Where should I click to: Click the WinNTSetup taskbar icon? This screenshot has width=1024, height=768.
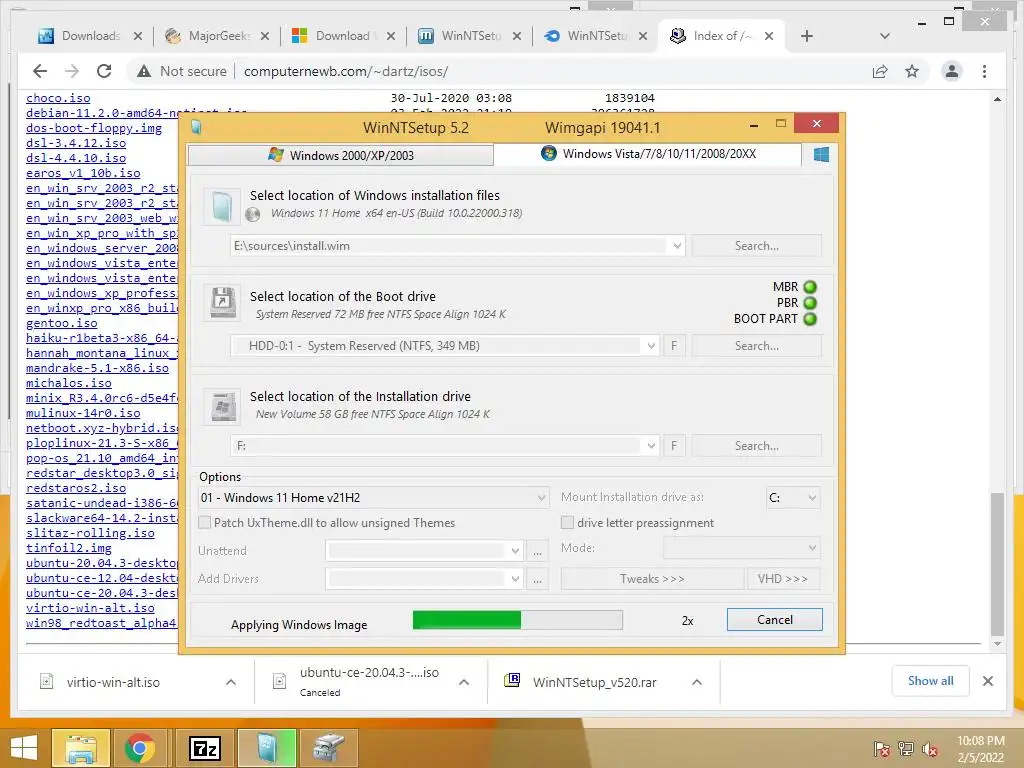coord(267,748)
